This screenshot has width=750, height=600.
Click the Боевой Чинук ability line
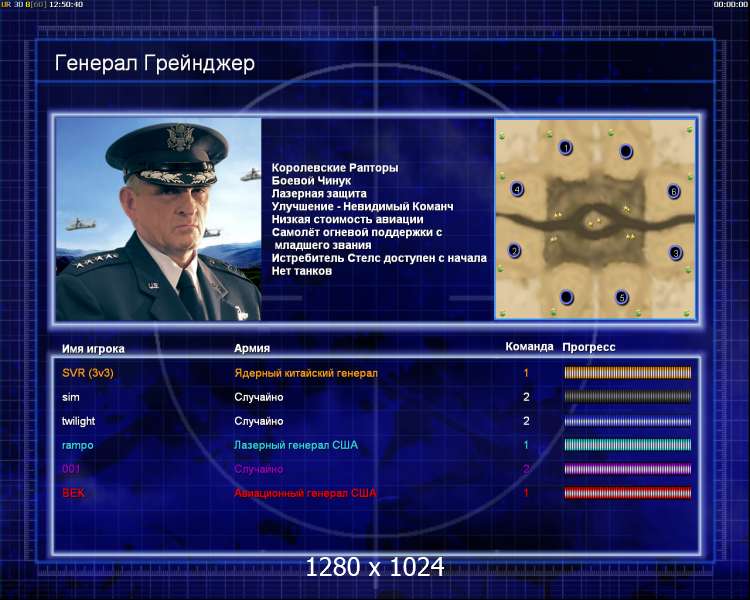click(x=311, y=181)
